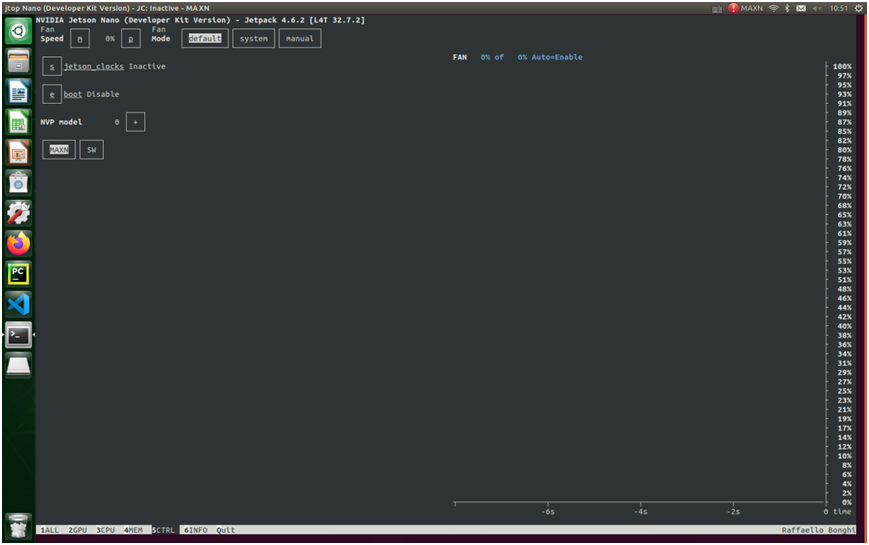Launch Visual Studio Code from dock
The height and width of the screenshot is (545, 869).
coord(18,304)
